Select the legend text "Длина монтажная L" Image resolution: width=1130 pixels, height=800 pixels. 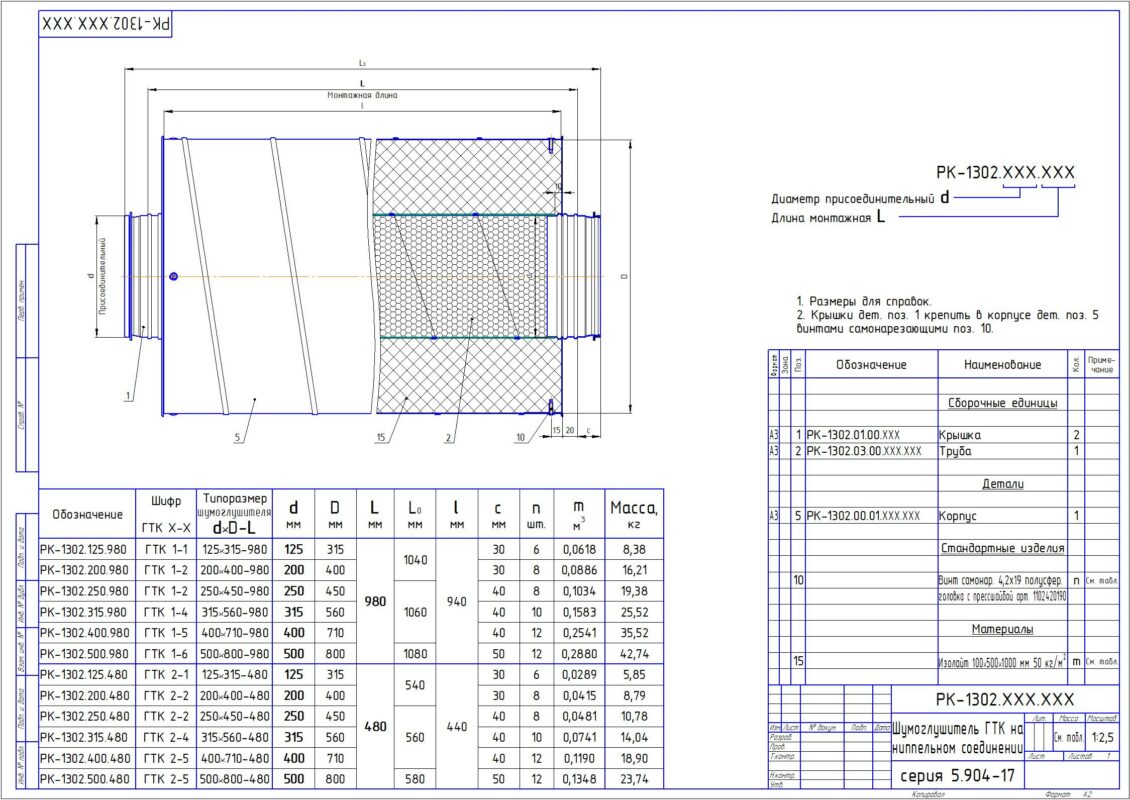pos(828,217)
